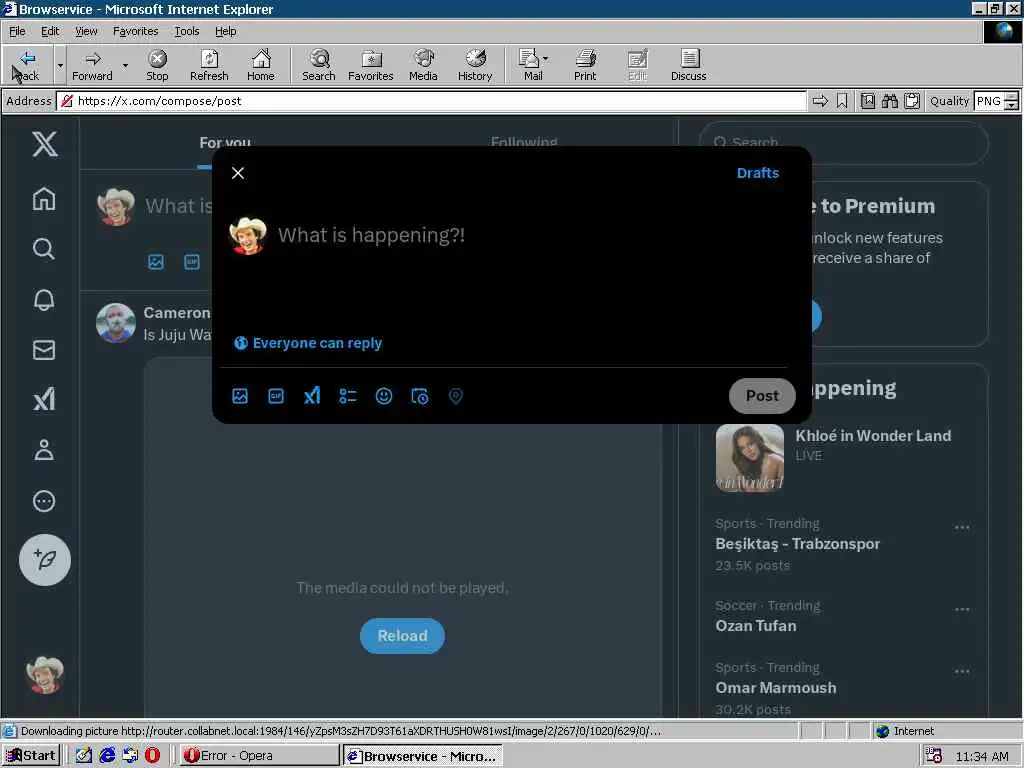Open Drafts in compose dialog

(x=758, y=173)
